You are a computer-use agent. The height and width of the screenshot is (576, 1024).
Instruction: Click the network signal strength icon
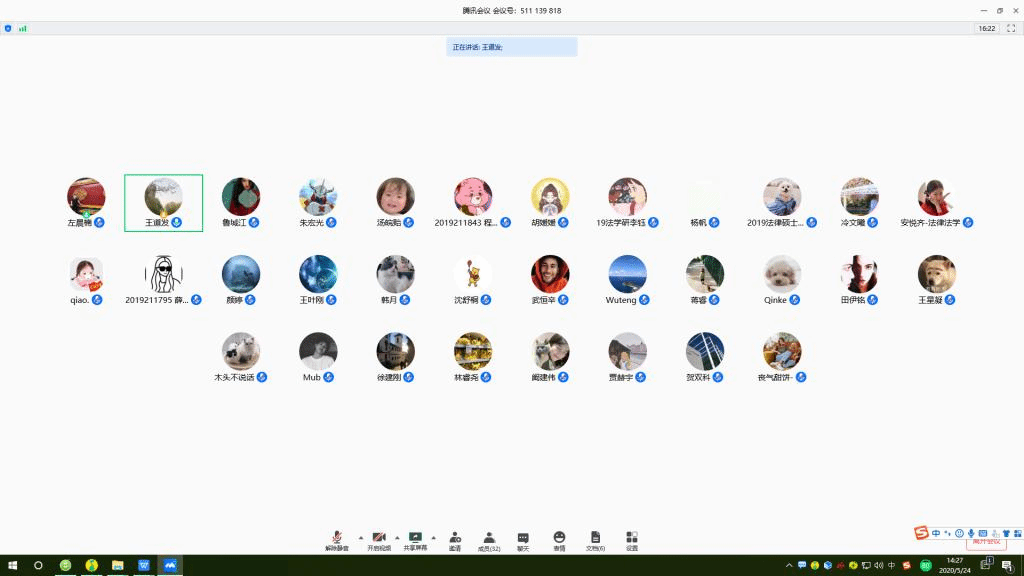[x=22, y=28]
